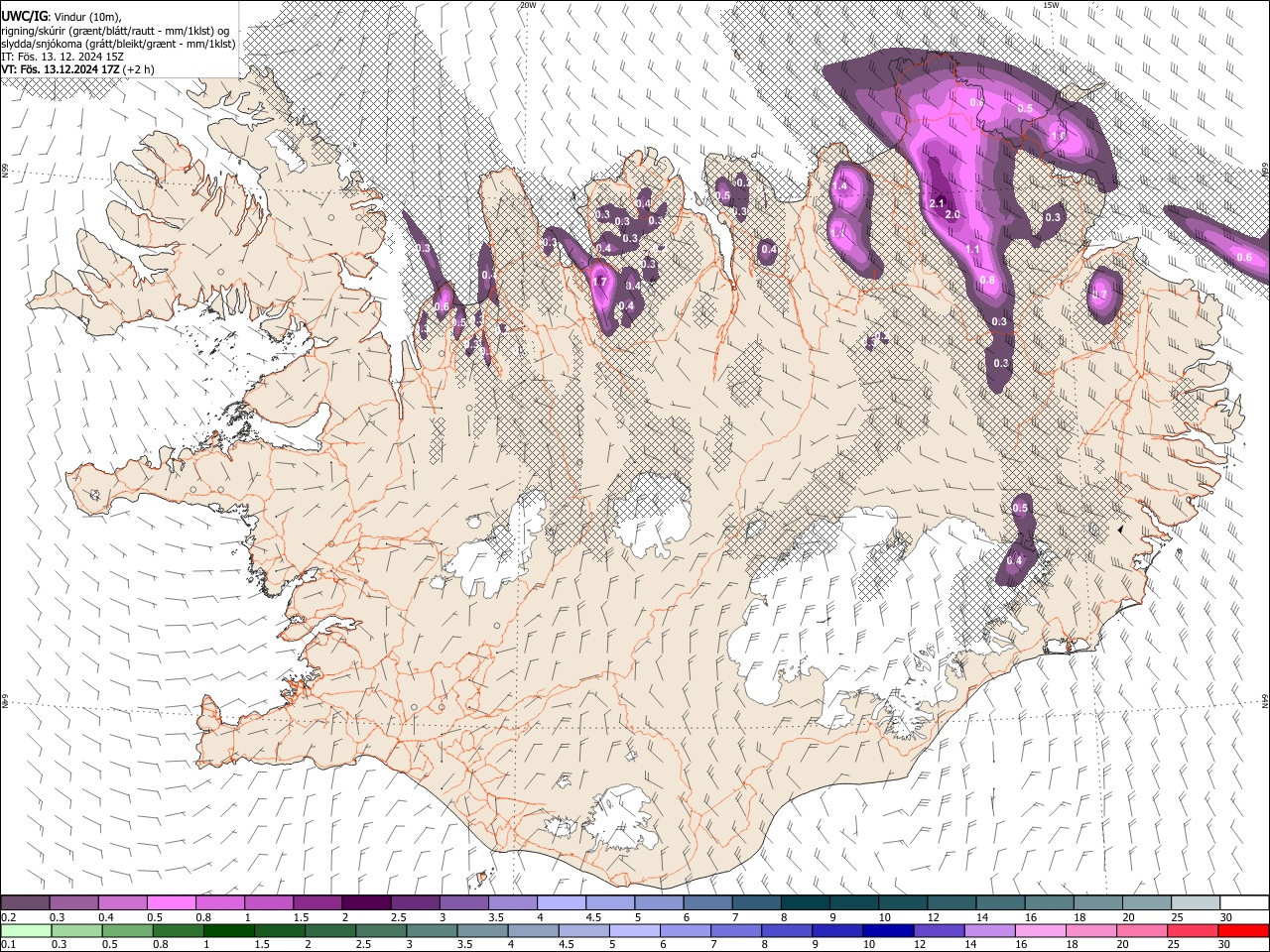Screen dimensions: 1270x952
Task: Click the "30" label in upper legend
Action: 1226,917
